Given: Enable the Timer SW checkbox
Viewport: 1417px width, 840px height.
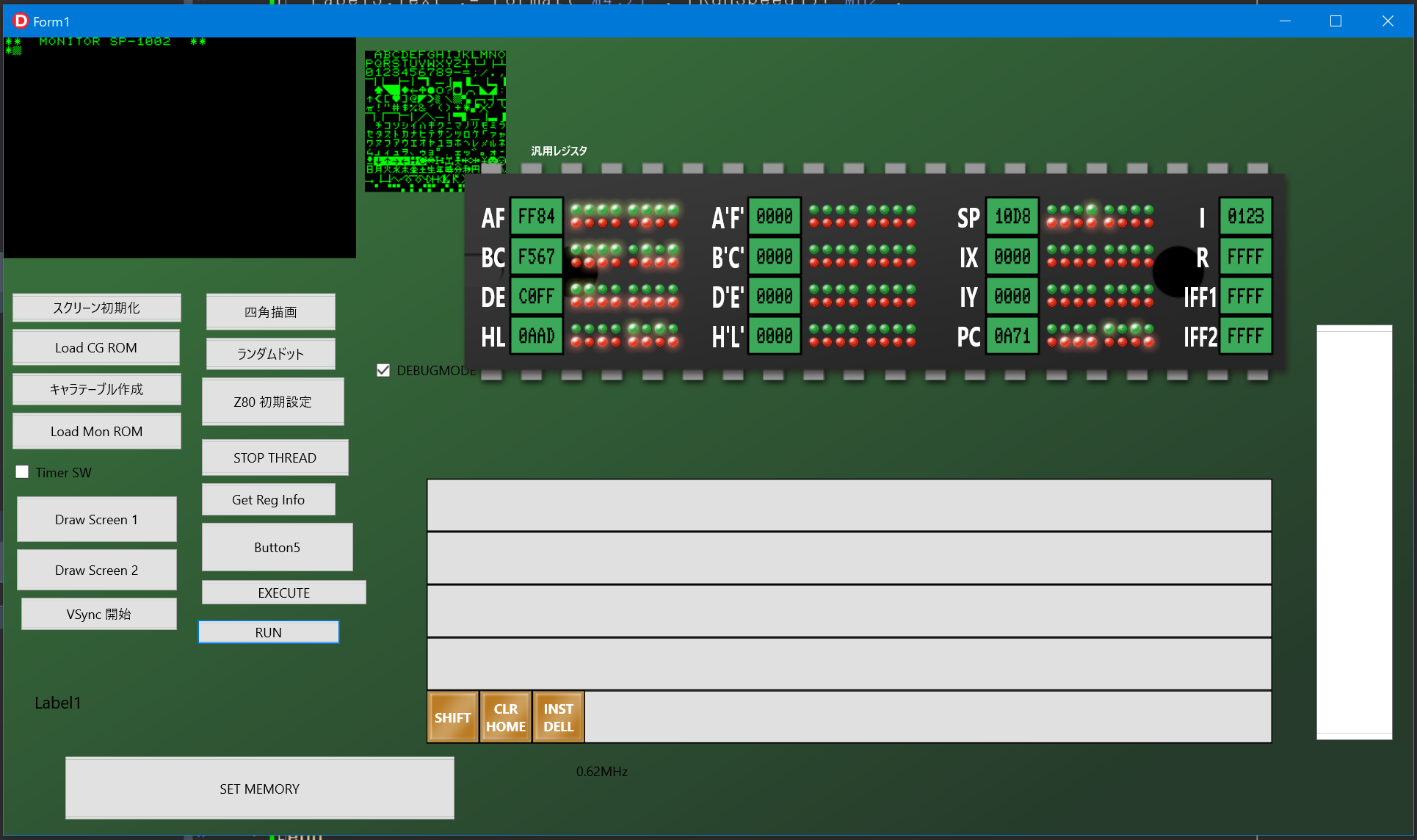Looking at the screenshot, I should click(22, 471).
